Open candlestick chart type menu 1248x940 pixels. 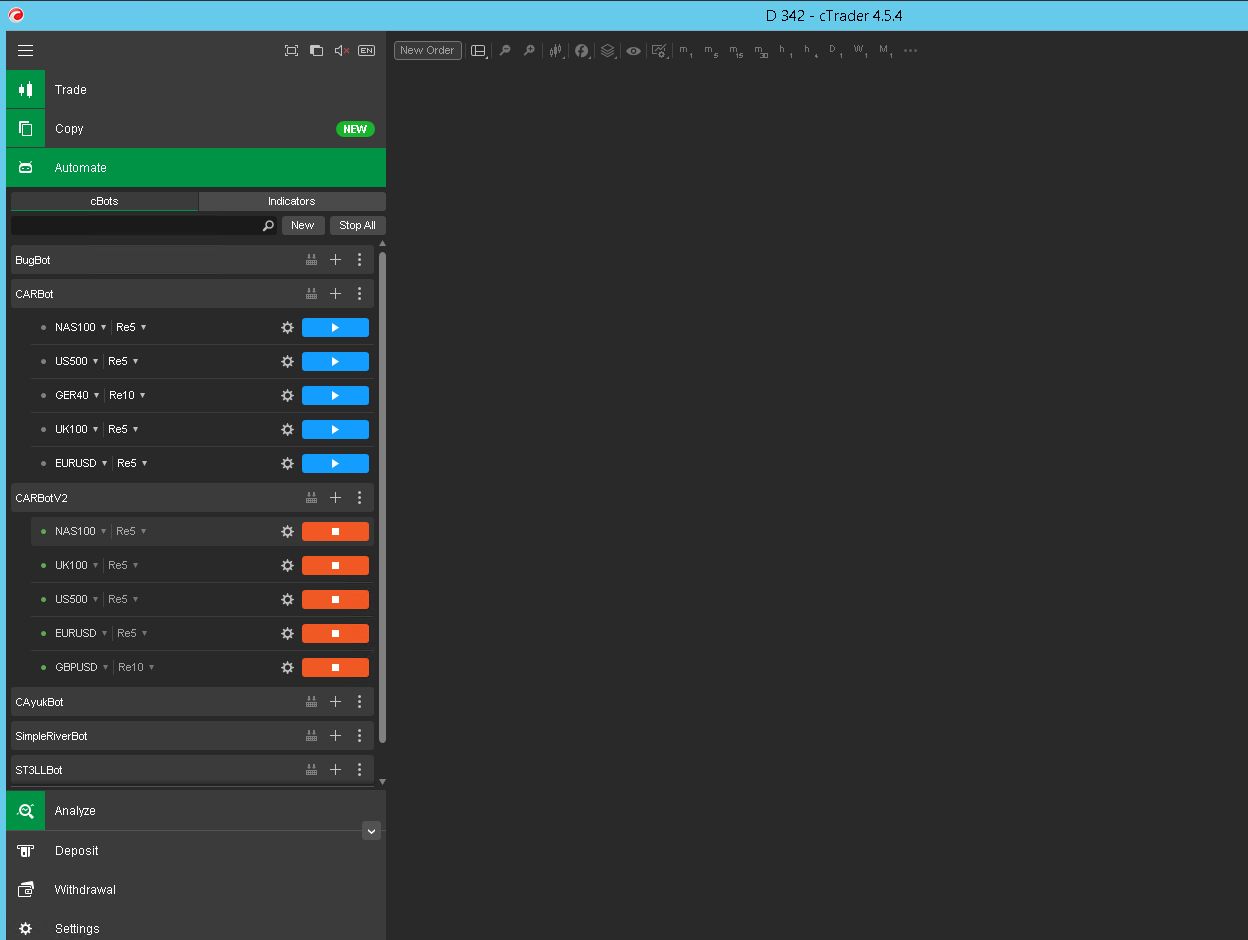click(x=556, y=50)
